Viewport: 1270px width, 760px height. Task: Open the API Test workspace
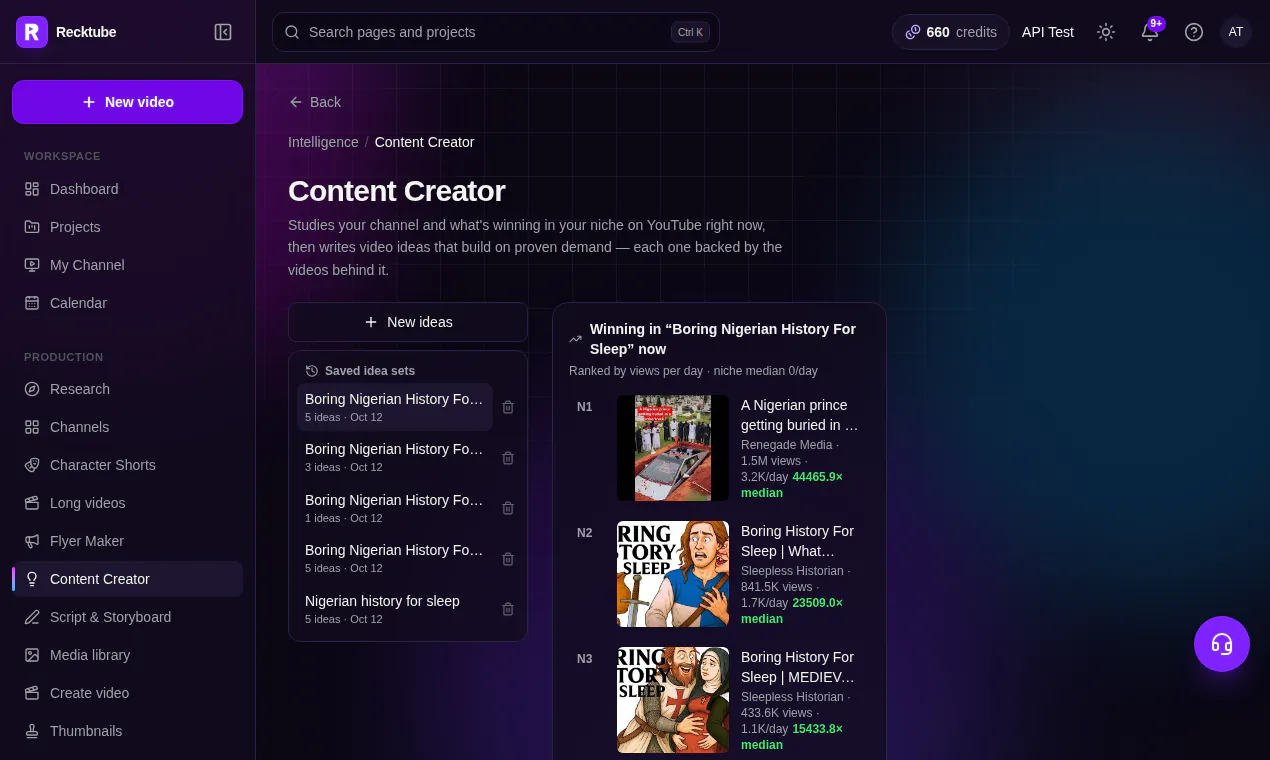coord(1048,32)
